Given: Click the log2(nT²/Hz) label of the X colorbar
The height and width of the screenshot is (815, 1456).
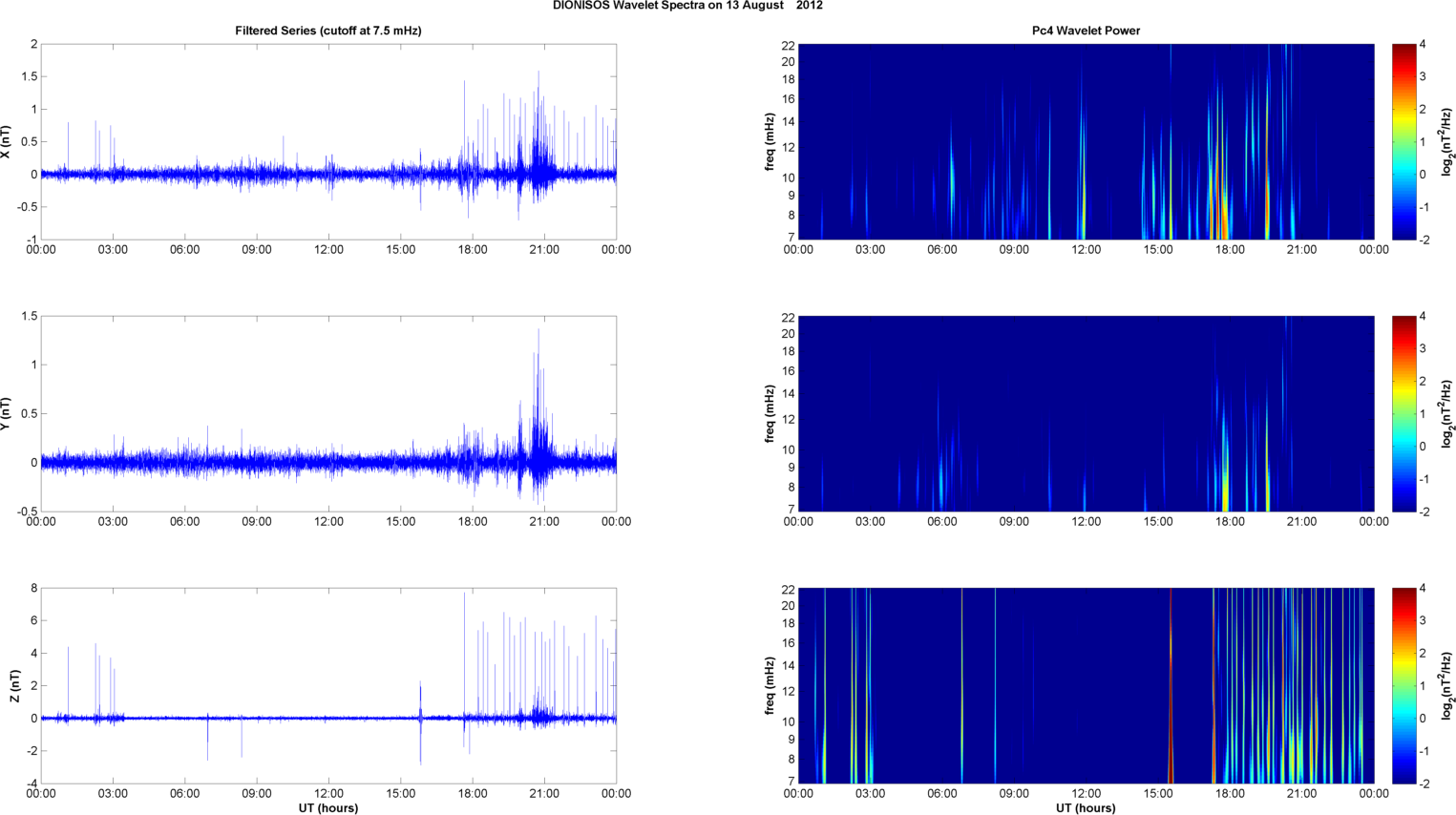Looking at the screenshot, I should point(1447,142).
